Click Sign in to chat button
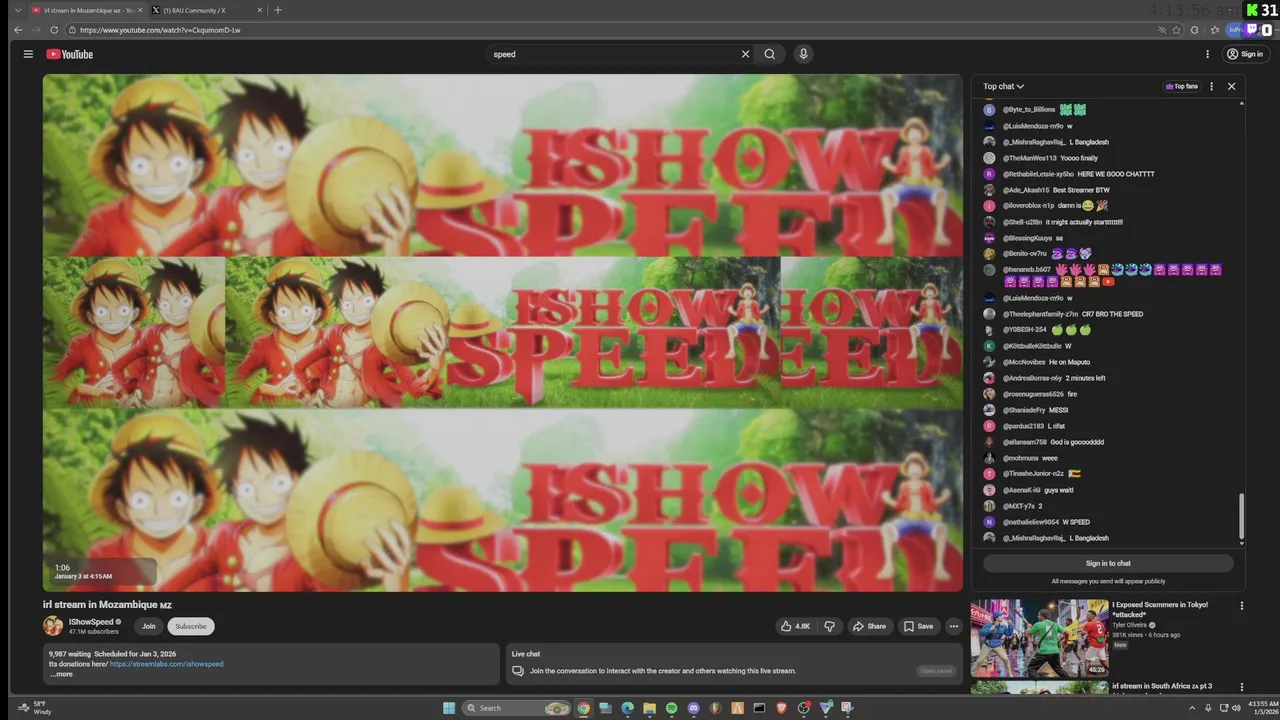The height and width of the screenshot is (720, 1280). 1108,563
